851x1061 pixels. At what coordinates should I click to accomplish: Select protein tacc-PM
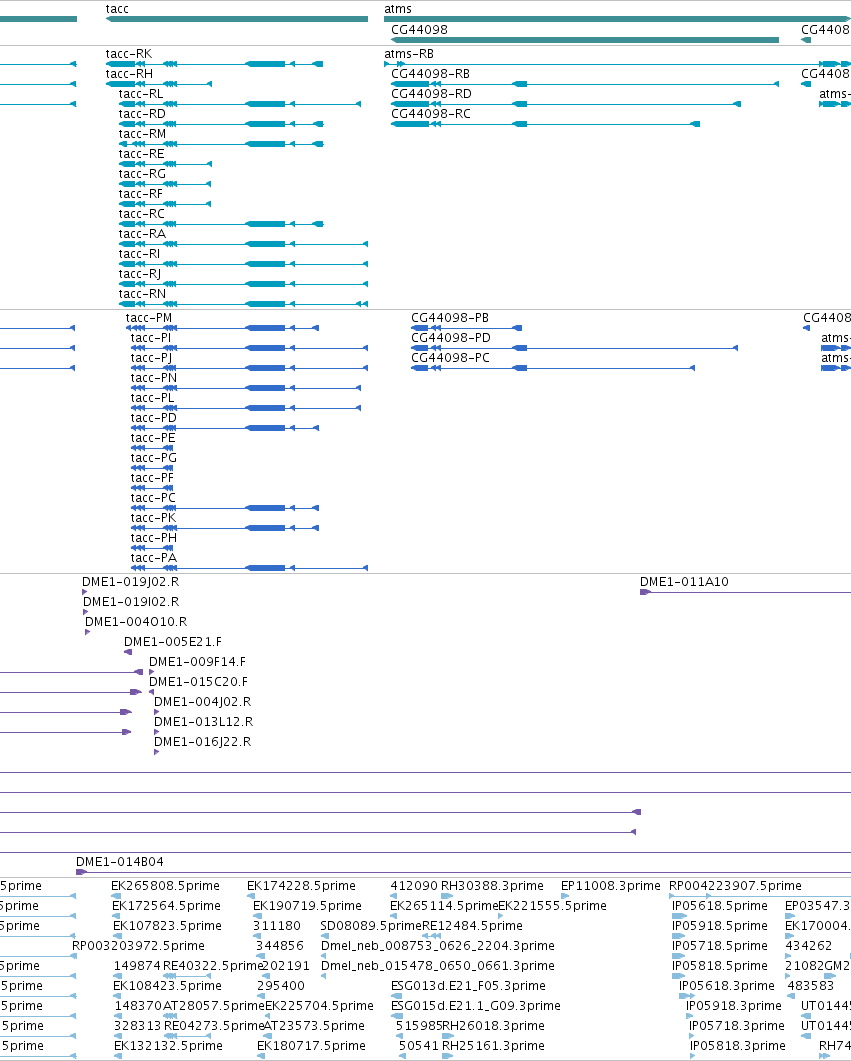click(149, 318)
